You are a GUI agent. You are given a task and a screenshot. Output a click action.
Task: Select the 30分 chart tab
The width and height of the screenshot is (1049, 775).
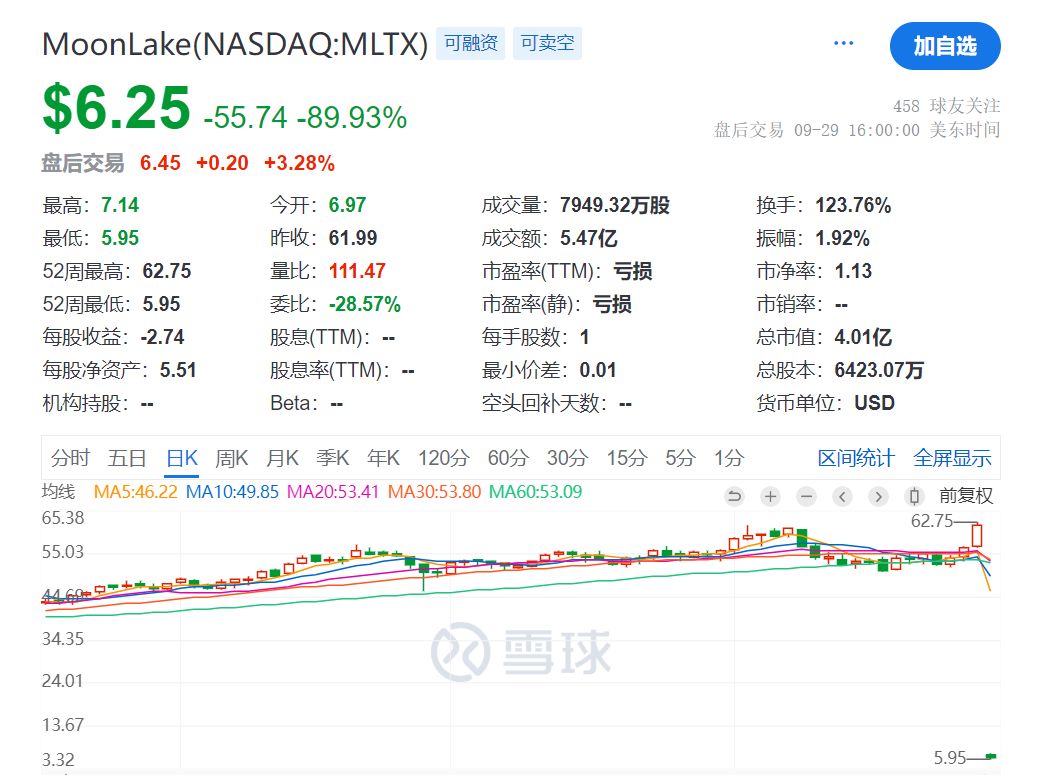pos(567,458)
